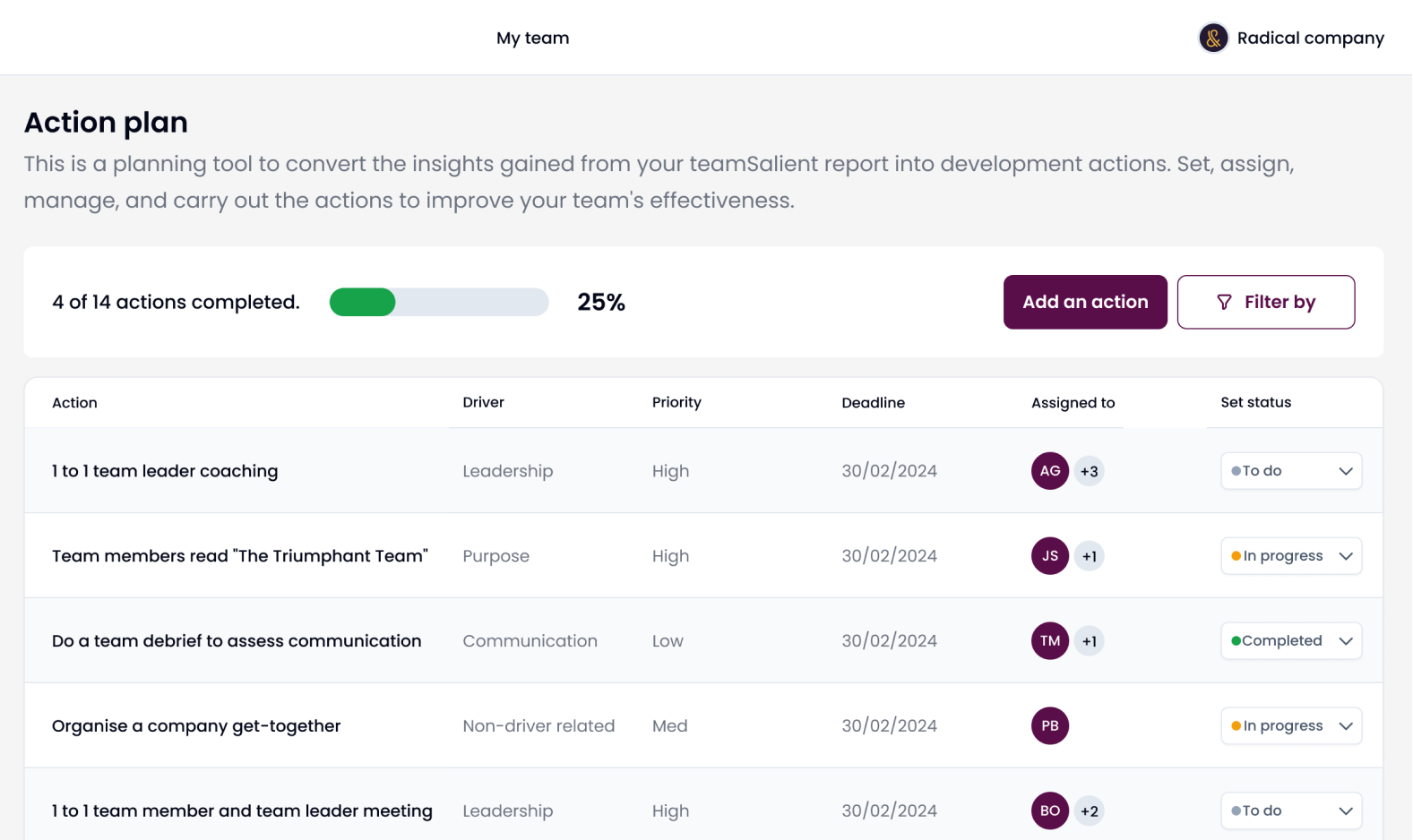Open the My team tab

pos(532,38)
